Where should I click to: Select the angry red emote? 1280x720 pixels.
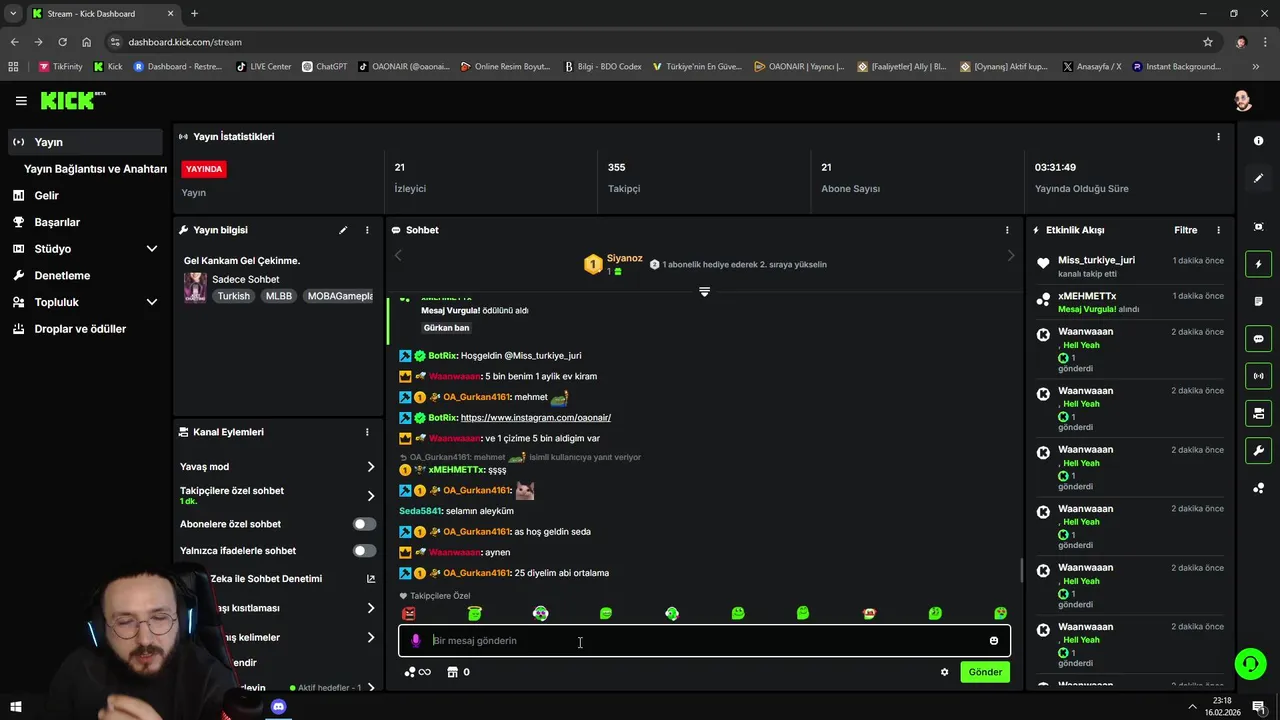pyautogui.click(x=408, y=613)
